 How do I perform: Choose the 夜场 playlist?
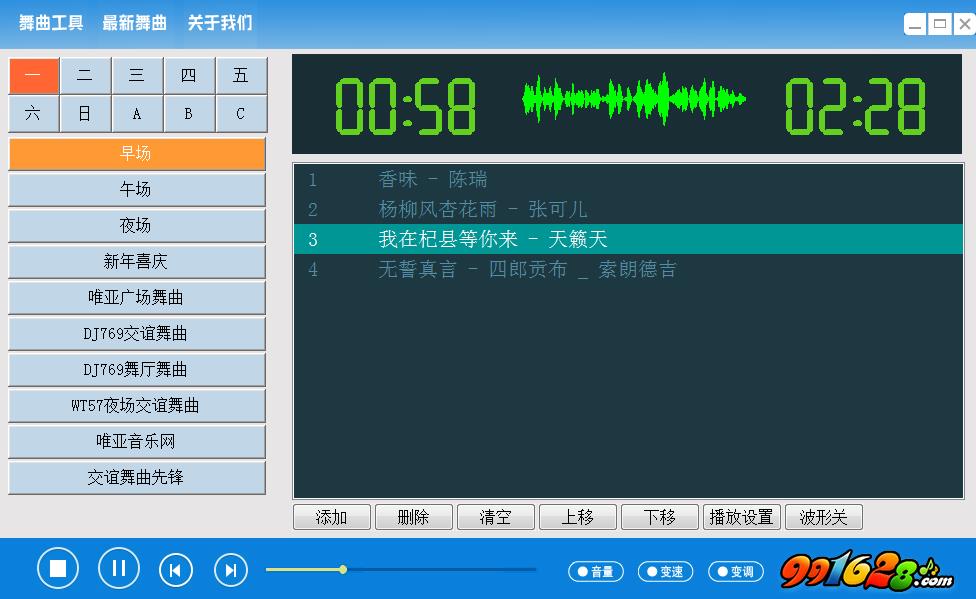coord(137,226)
